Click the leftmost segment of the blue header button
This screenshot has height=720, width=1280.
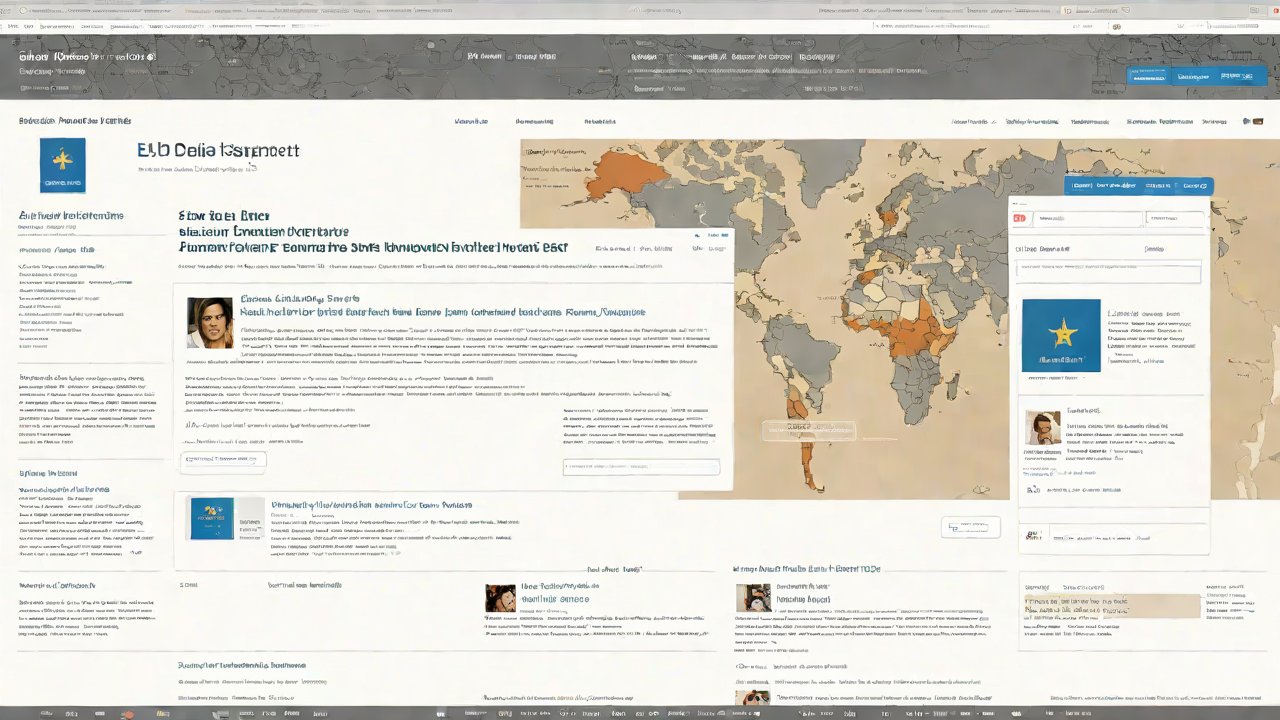coord(1148,76)
